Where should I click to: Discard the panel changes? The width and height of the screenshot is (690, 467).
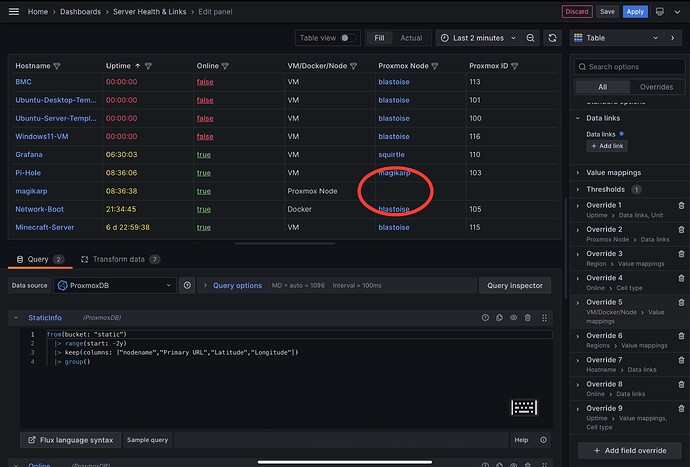[x=576, y=11]
